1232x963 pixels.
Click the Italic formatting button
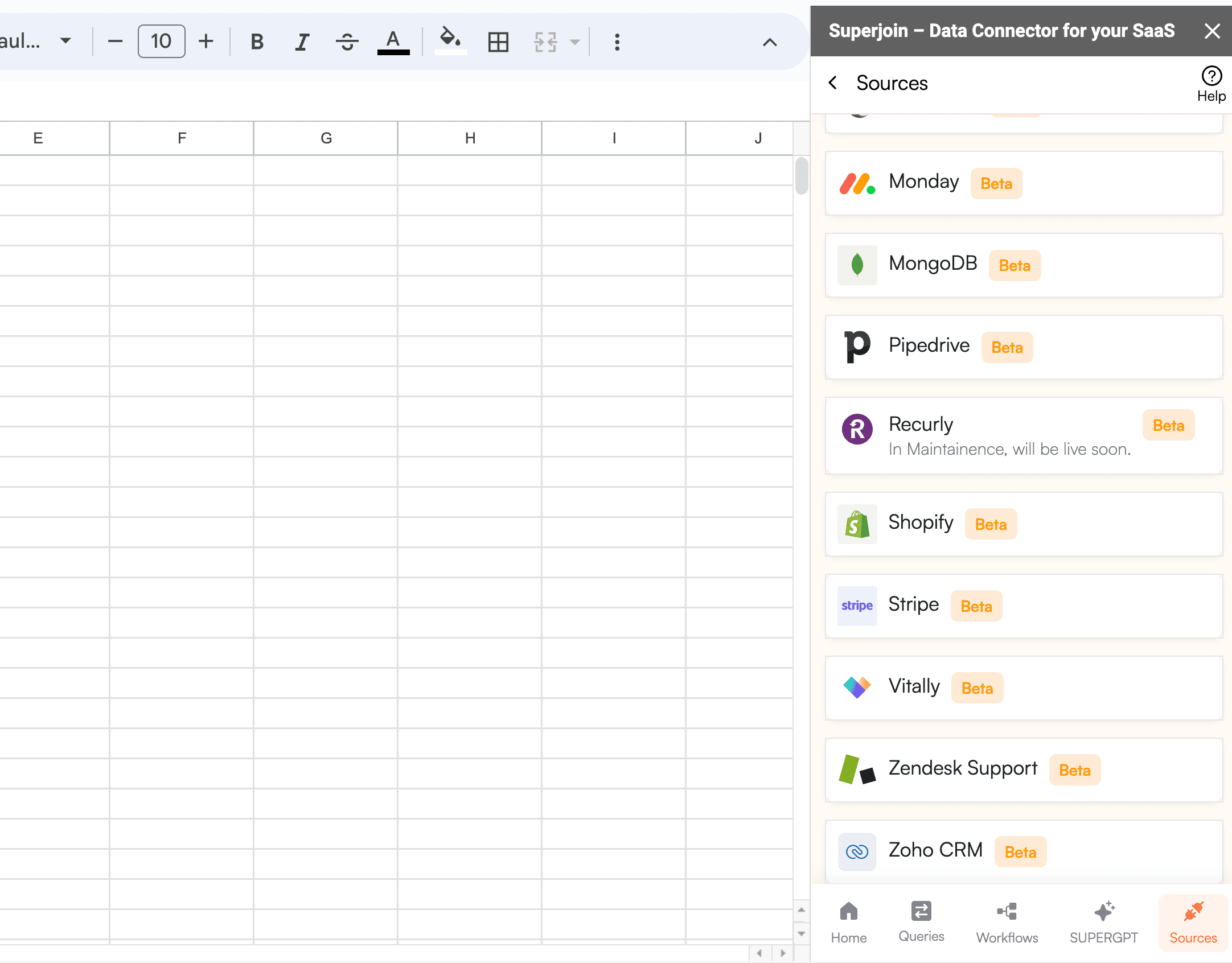pos(300,41)
